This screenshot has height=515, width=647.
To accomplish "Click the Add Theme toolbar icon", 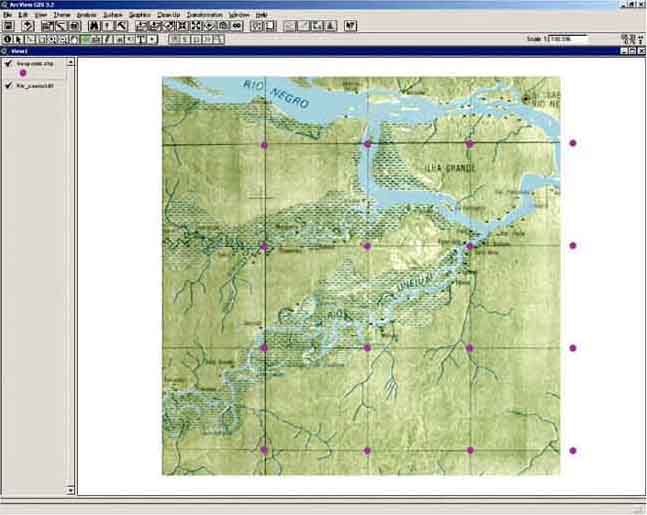I will click(x=28, y=25).
